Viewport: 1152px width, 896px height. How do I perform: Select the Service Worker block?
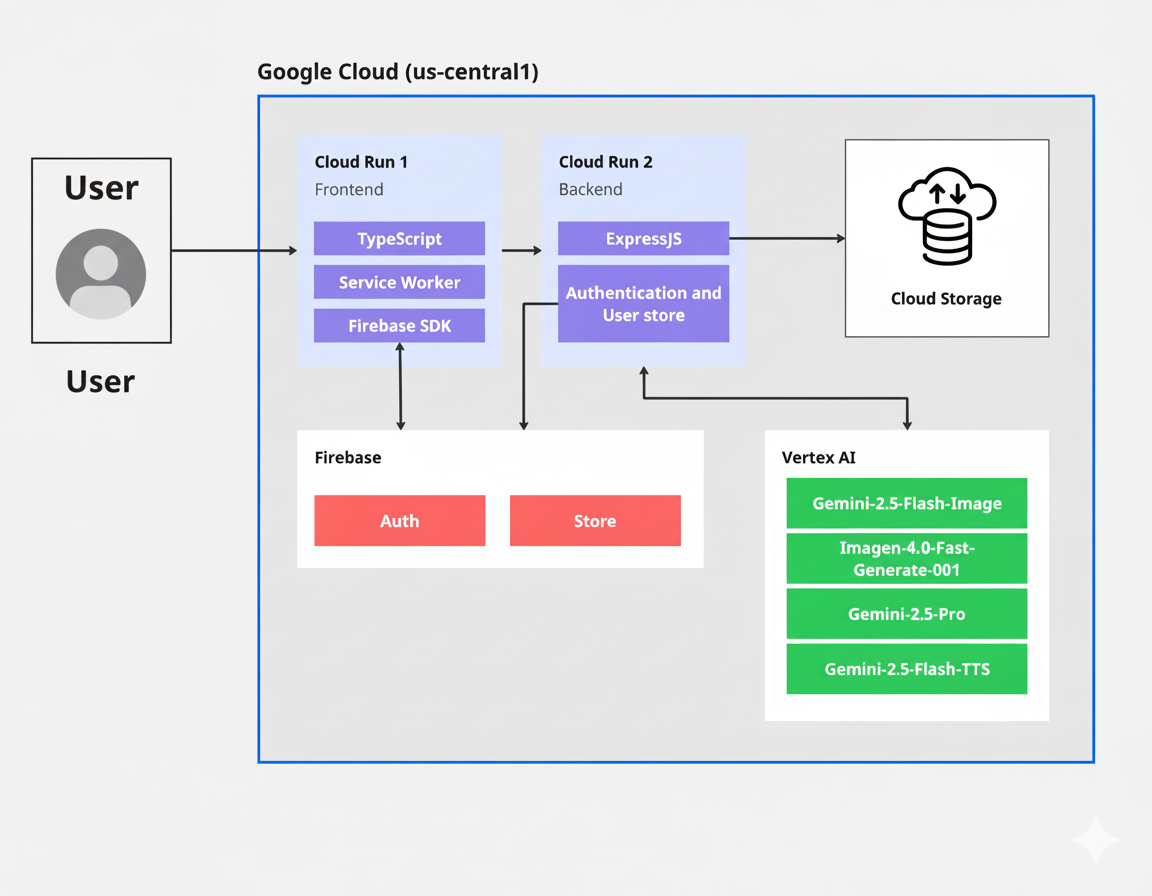(x=399, y=282)
